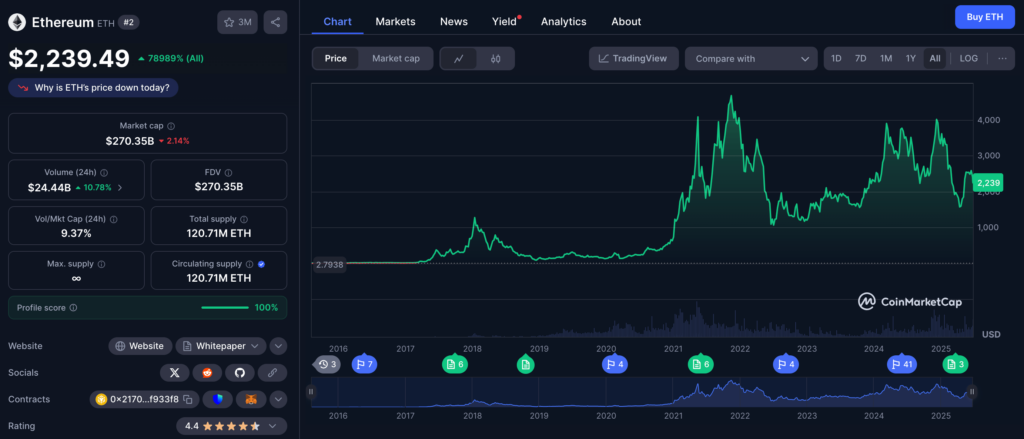This screenshot has height=439, width=1024.
Task: Click the yellow BNB chain contract icon
Action: tap(101, 399)
